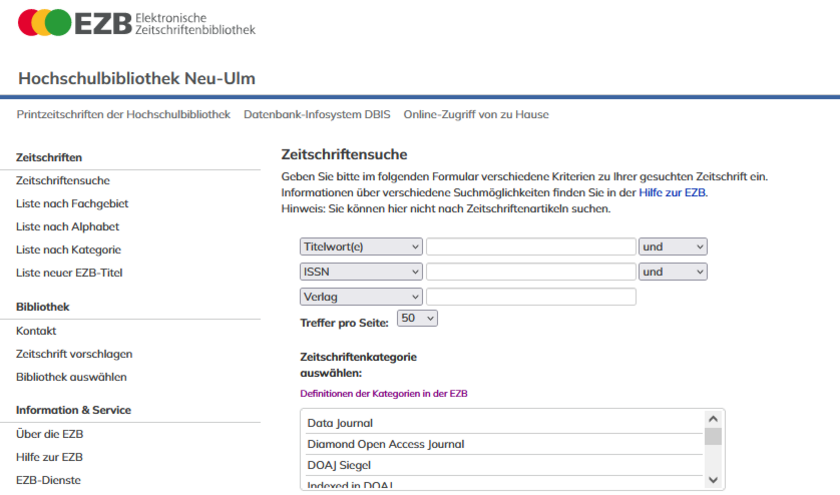Focus the Titelwort(e) search text field
This screenshot has height=495, width=840.
(x=531, y=247)
